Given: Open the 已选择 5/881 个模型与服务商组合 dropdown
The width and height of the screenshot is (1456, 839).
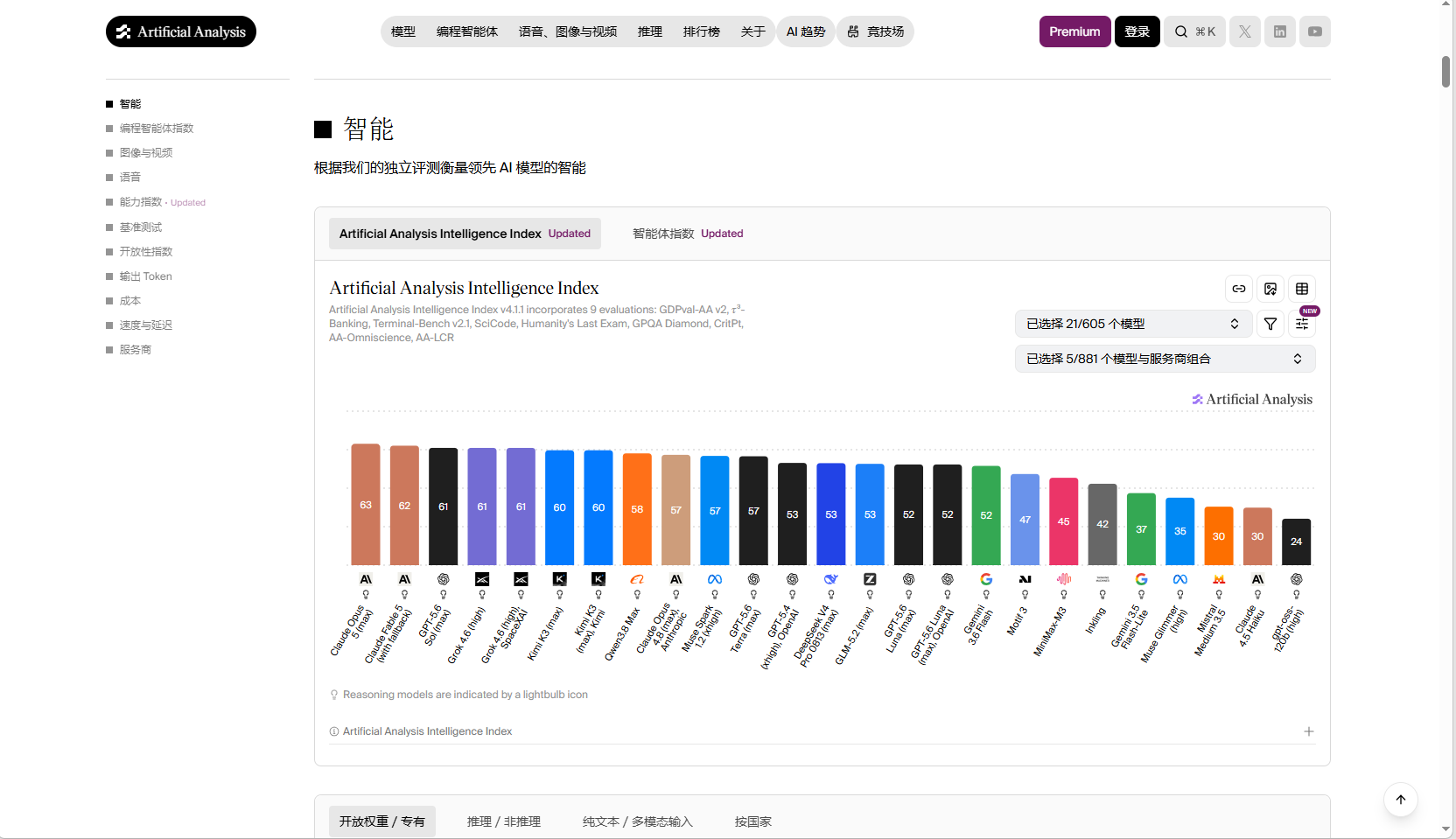Looking at the screenshot, I should coord(1165,359).
